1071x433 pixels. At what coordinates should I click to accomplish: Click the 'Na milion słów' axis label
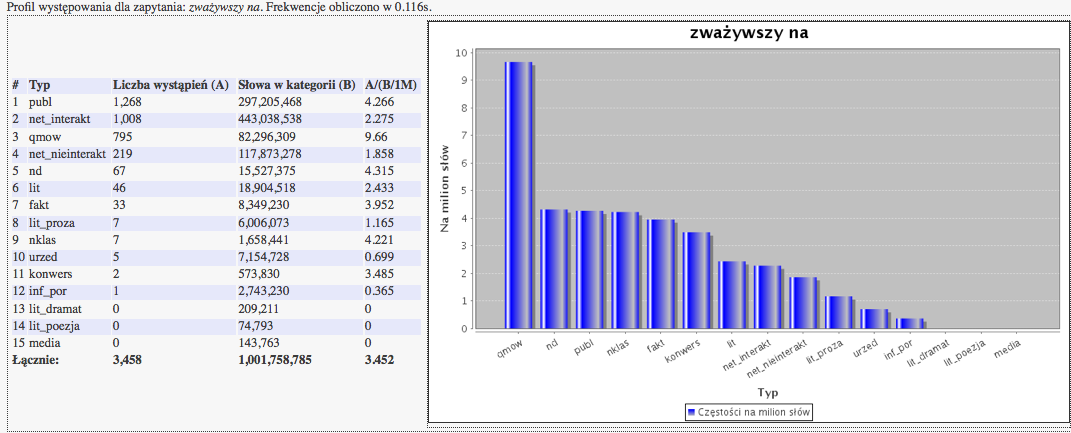446,189
